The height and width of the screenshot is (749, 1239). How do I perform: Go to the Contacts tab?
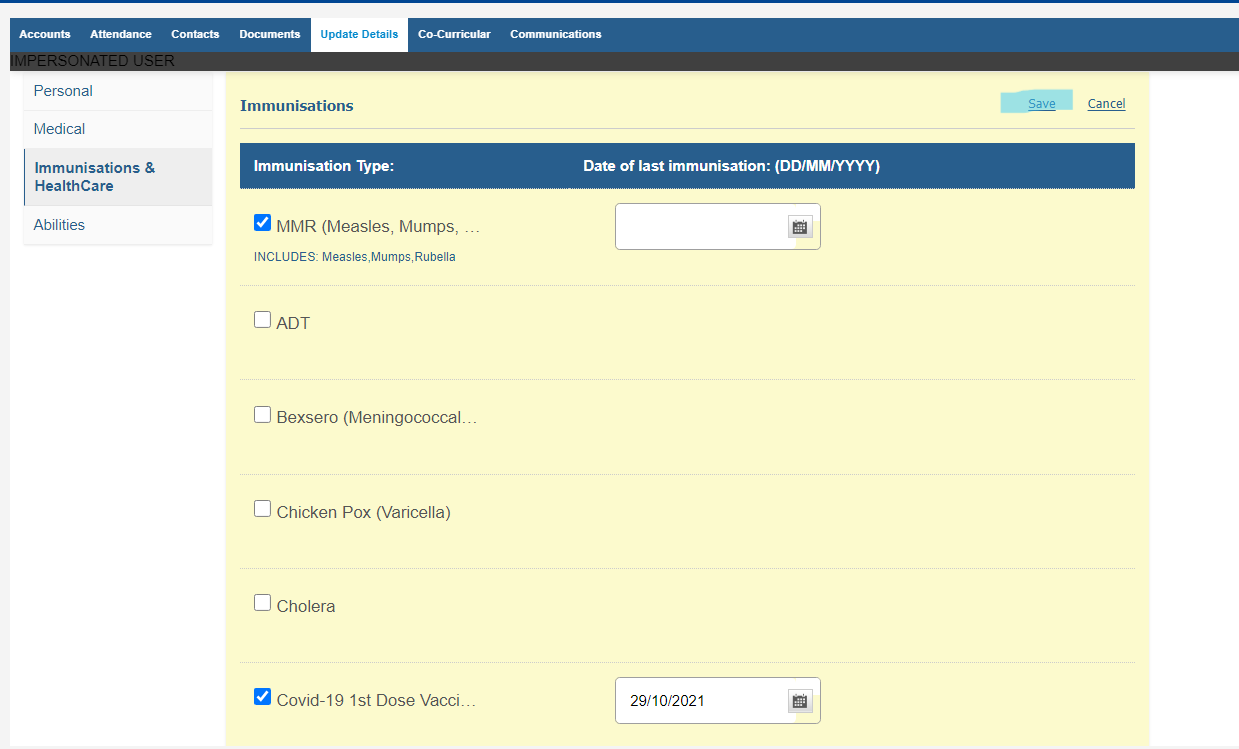tap(195, 34)
